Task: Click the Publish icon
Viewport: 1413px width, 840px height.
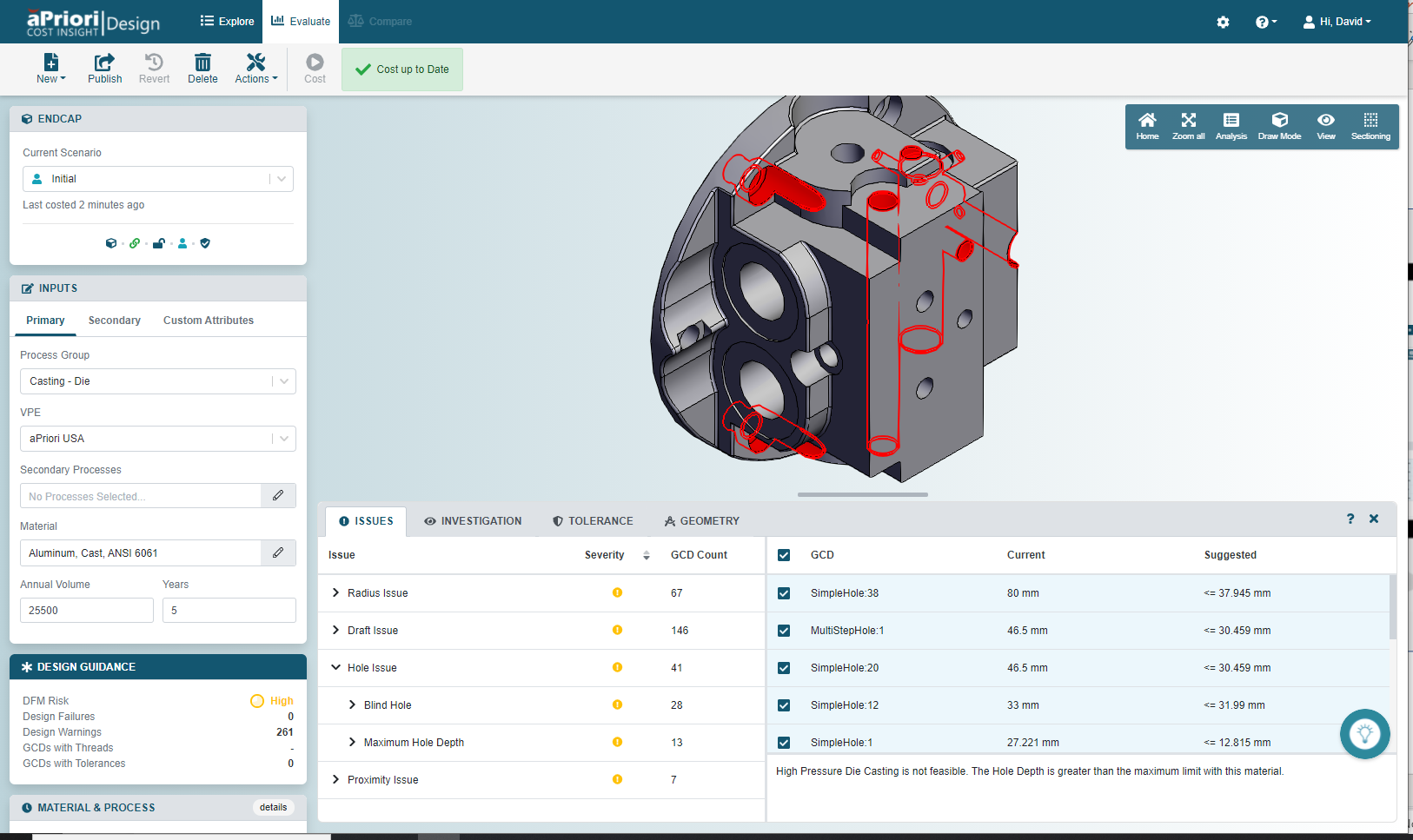Action: (x=104, y=68)
